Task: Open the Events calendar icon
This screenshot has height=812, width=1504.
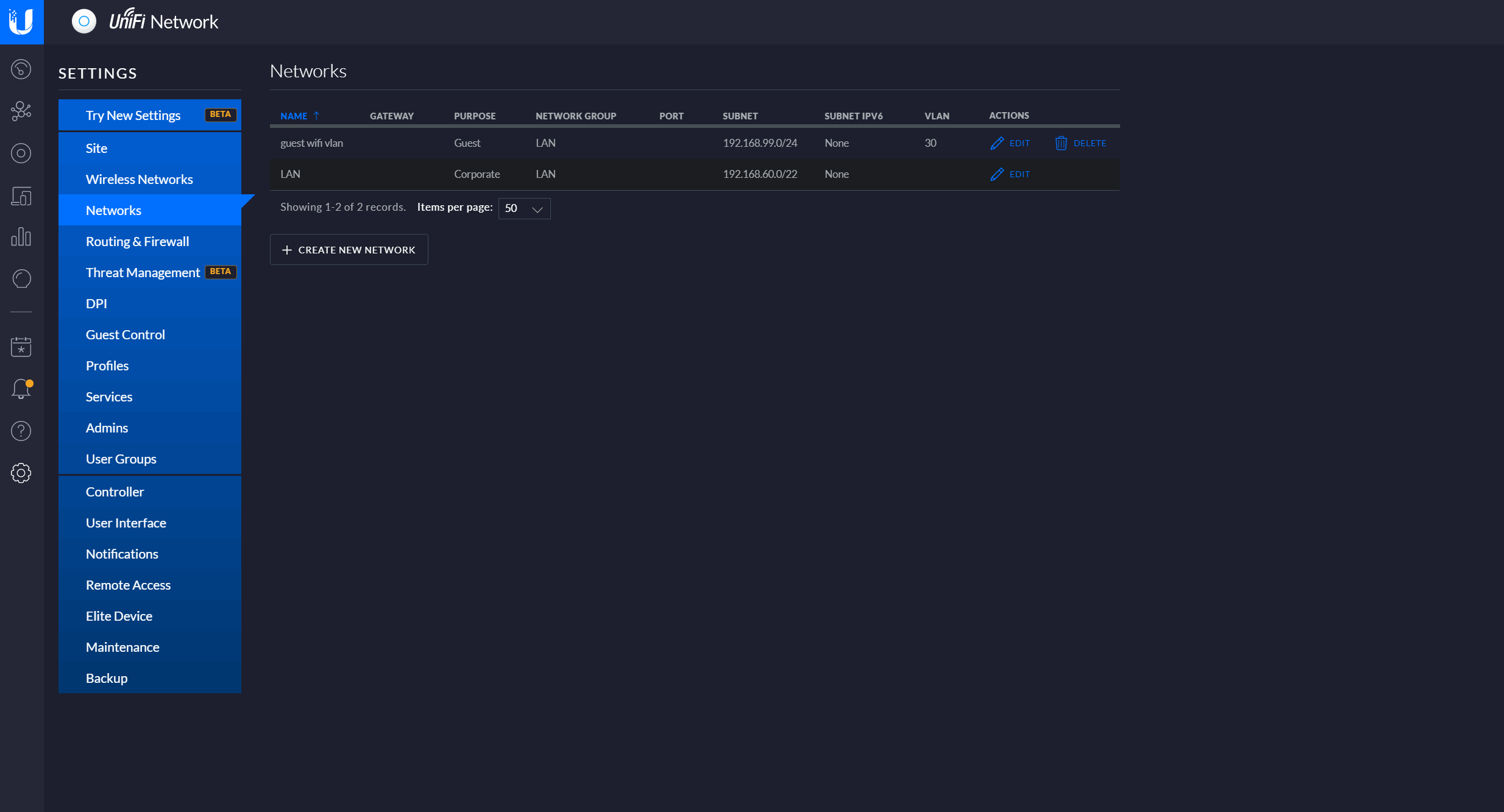Action: tap(21, 347)
